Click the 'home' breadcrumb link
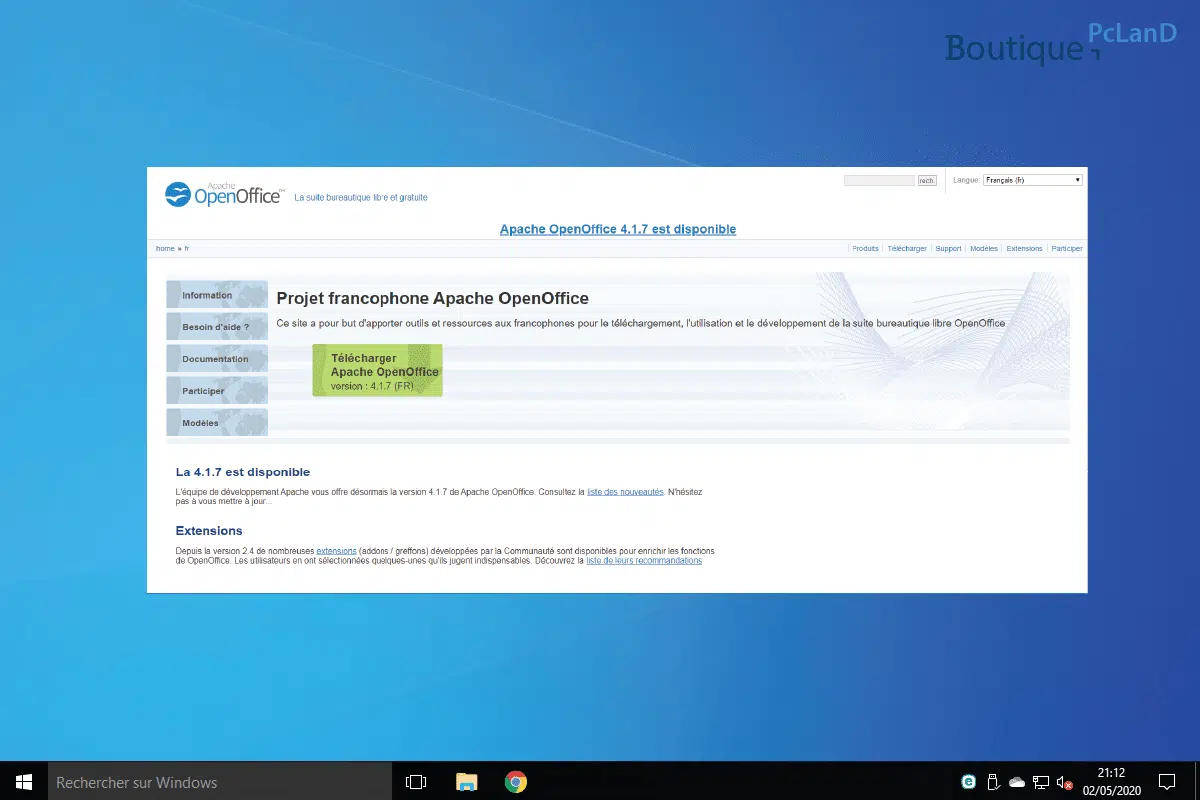 point(165,248)
